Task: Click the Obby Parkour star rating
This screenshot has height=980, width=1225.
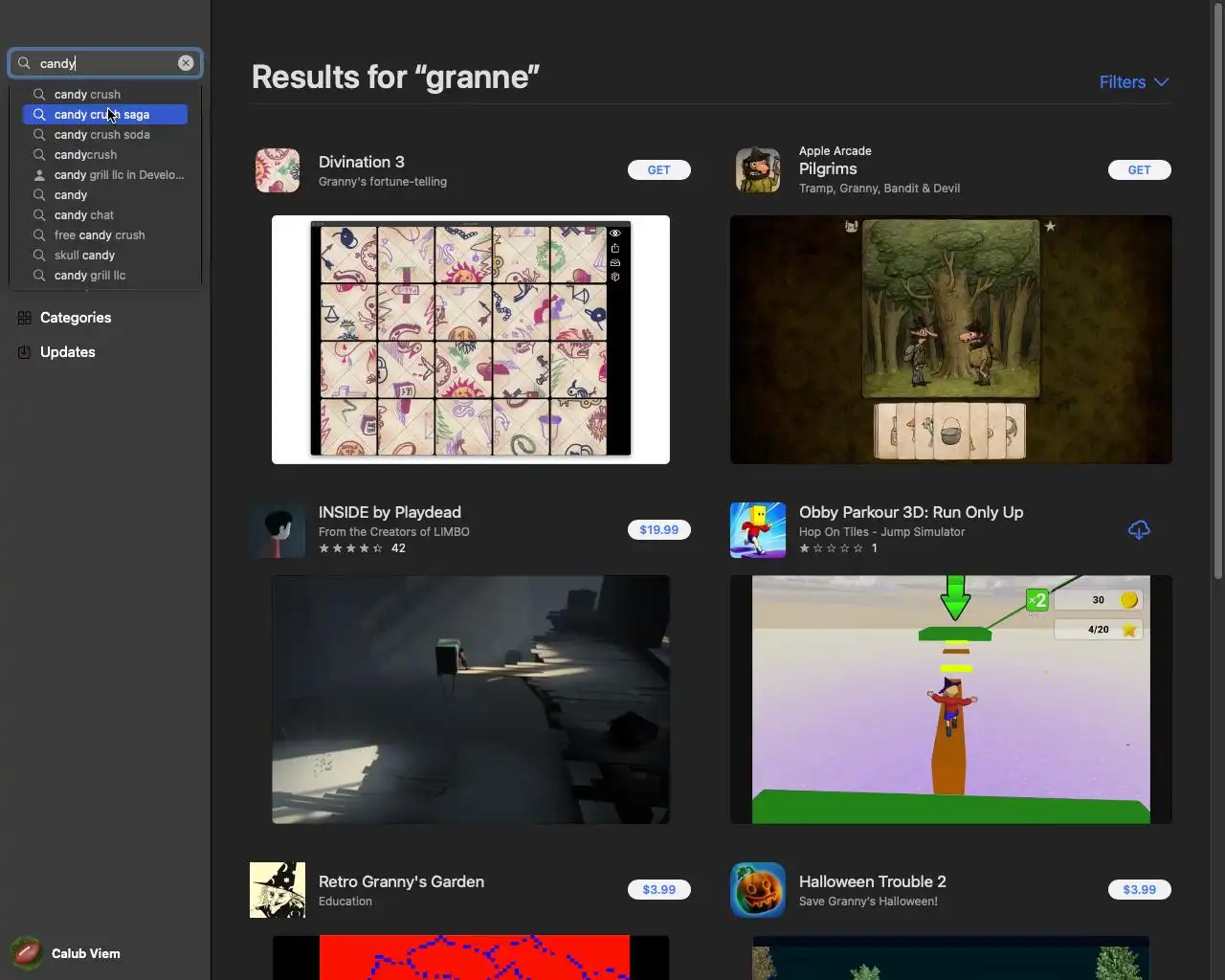Action: (832, 548)
